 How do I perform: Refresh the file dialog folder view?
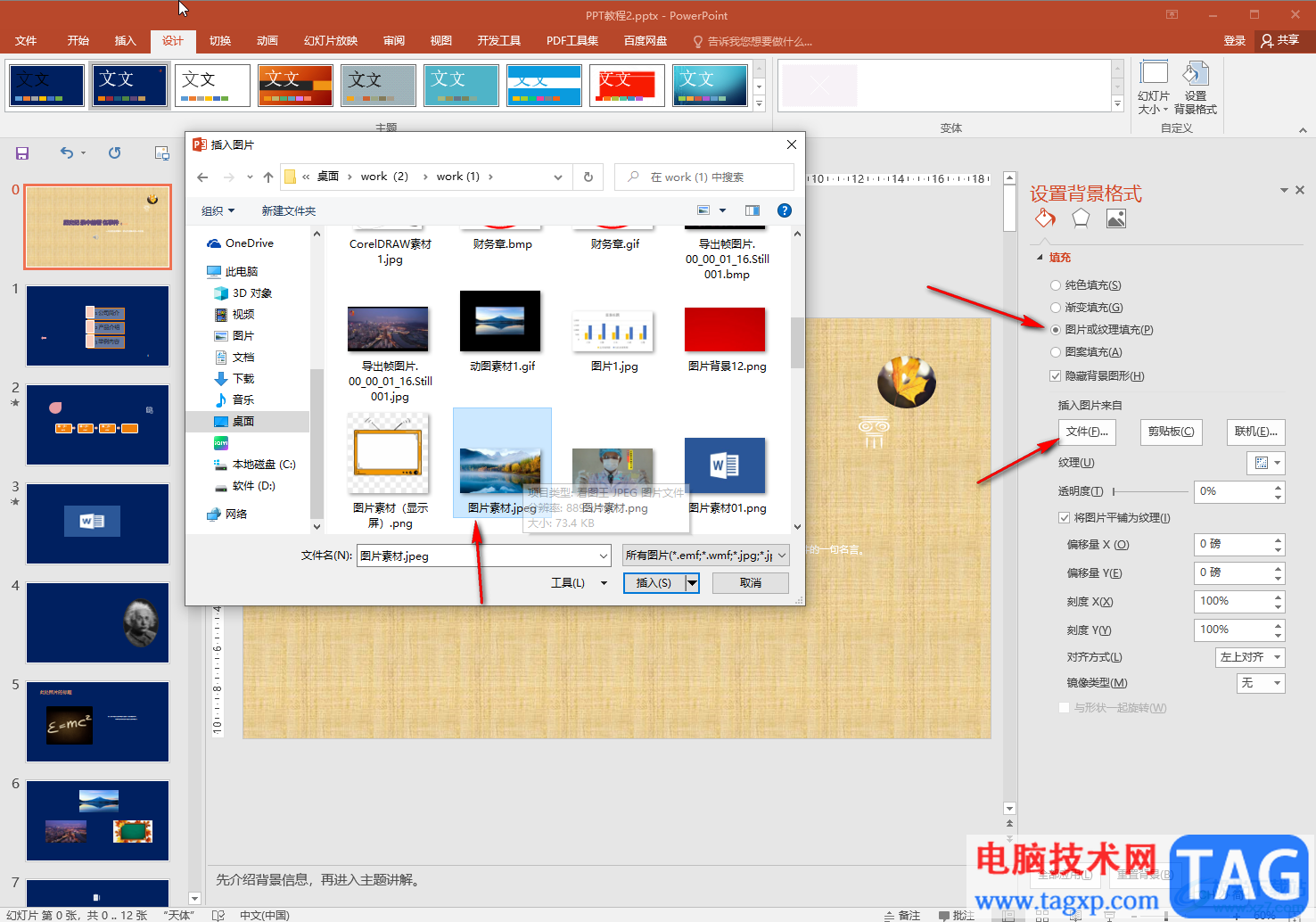(x=588, y=177)
